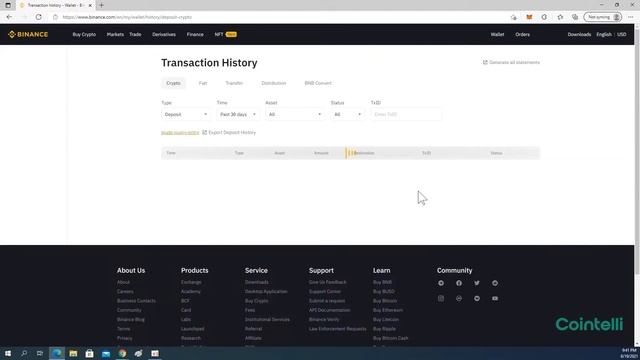The width and height of the screenshot is (640, 360).
Task: Open the Orders header menu
Action: tap(522, 35)
